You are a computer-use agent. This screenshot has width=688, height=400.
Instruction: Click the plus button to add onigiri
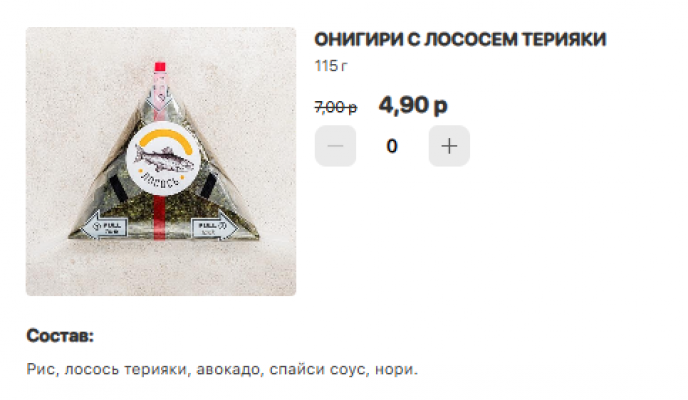449,146
